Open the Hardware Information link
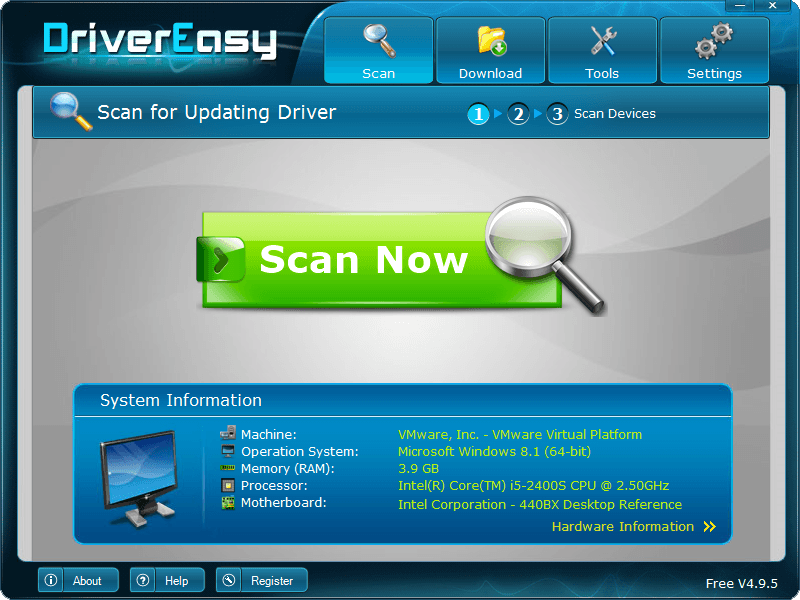 pos(622,527)
